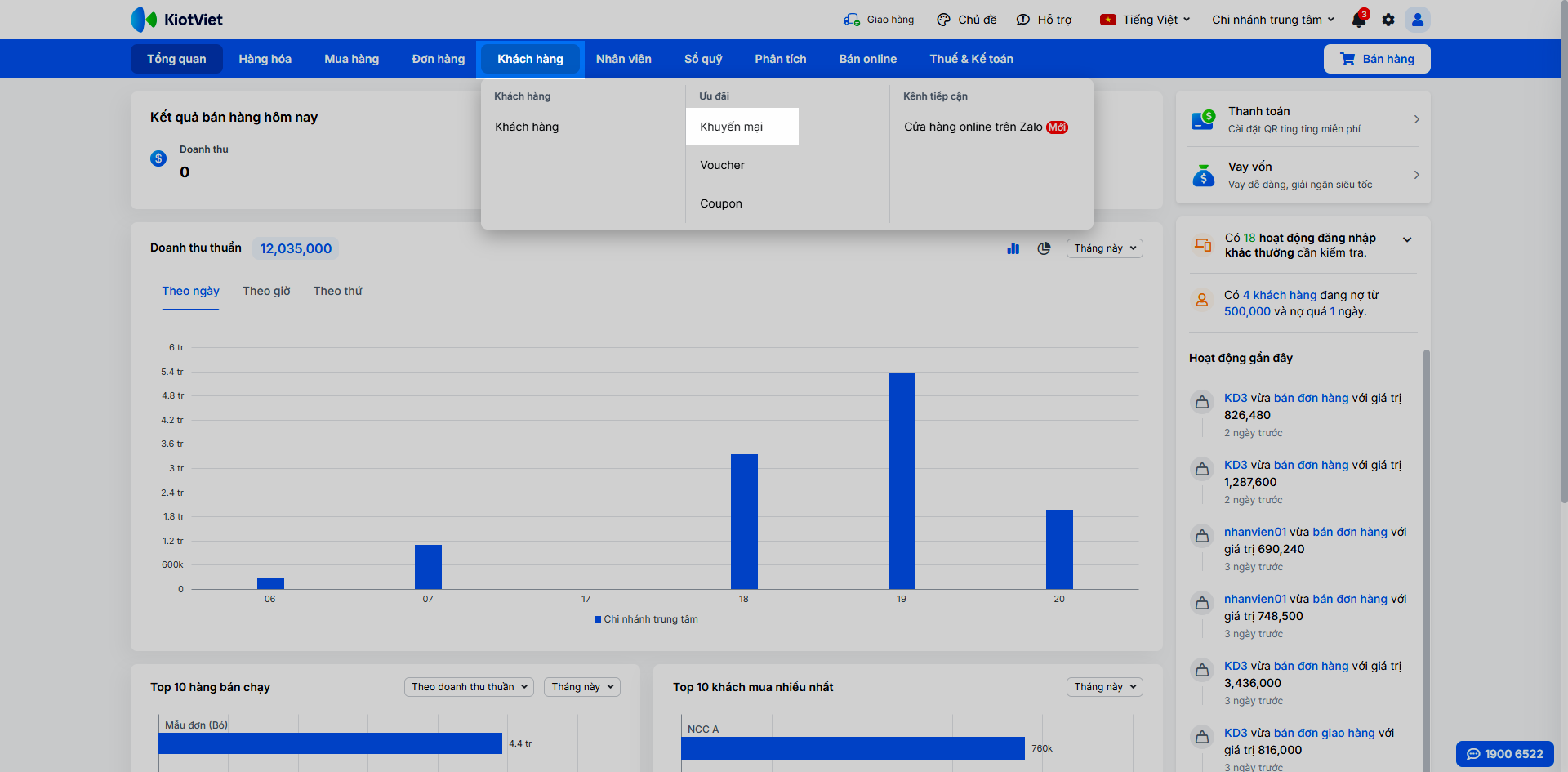
Task: Open the user account avatar icon
Action: pyautogui.click(x=1418, y=20)
